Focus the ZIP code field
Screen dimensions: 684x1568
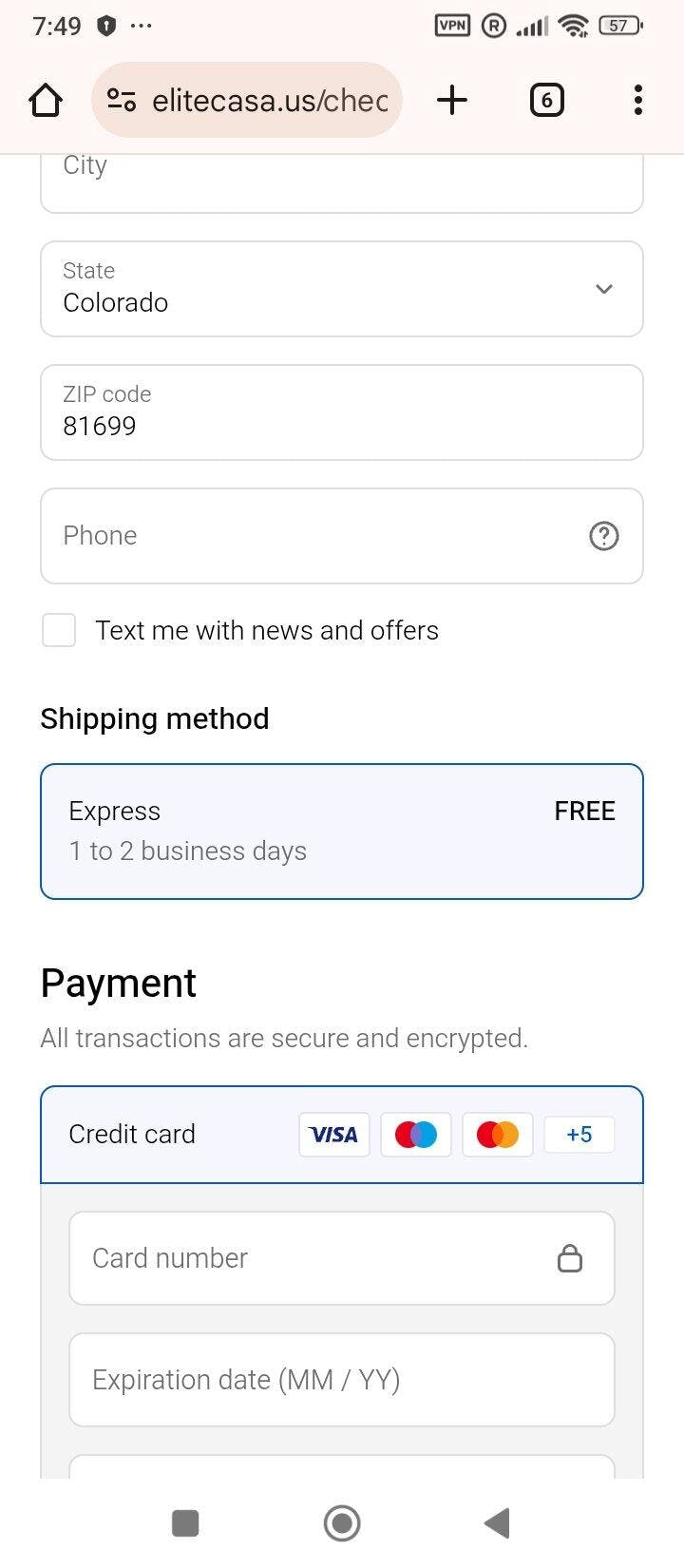342,412
